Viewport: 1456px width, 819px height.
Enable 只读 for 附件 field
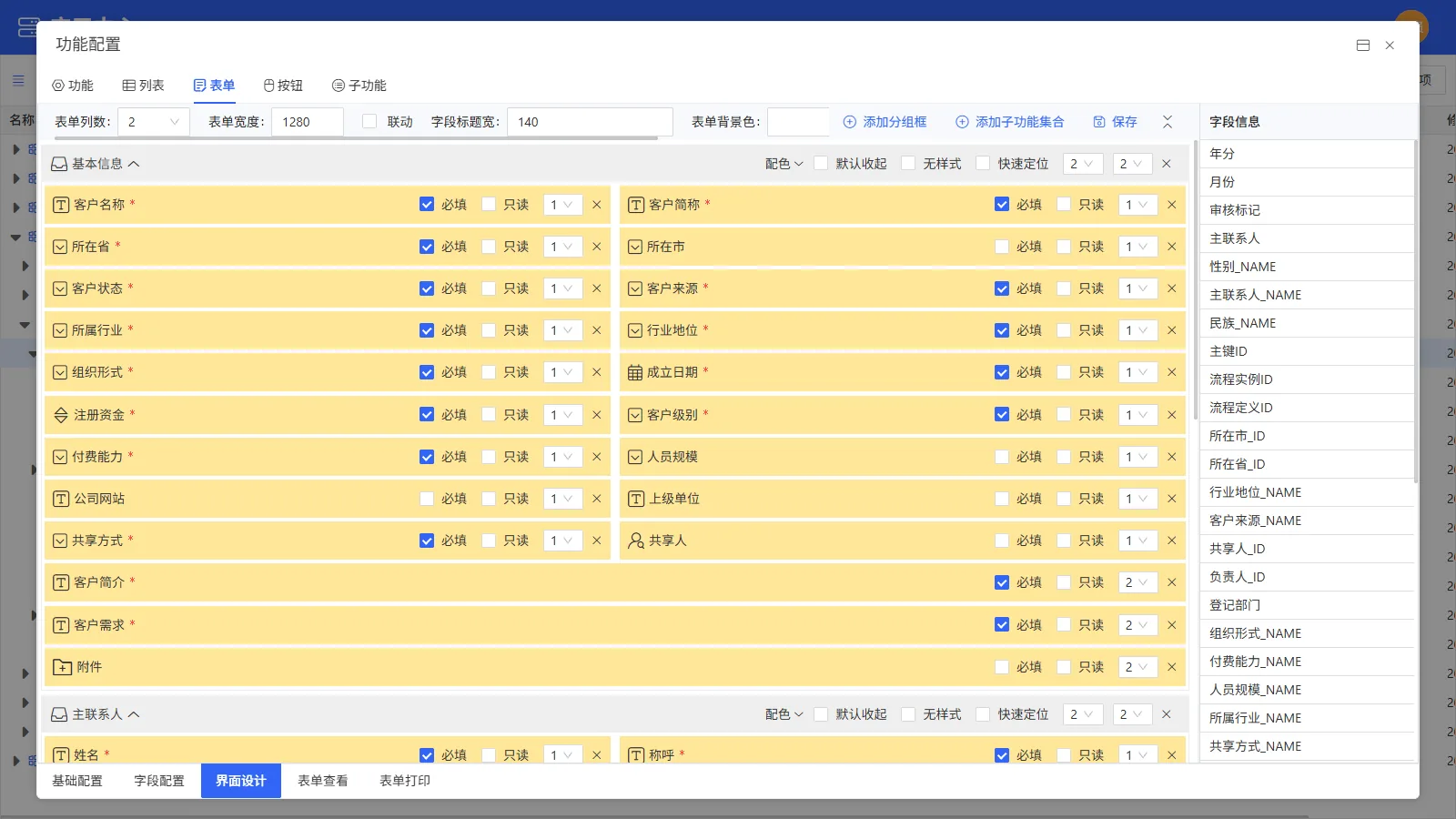[x=1064, y=667]
